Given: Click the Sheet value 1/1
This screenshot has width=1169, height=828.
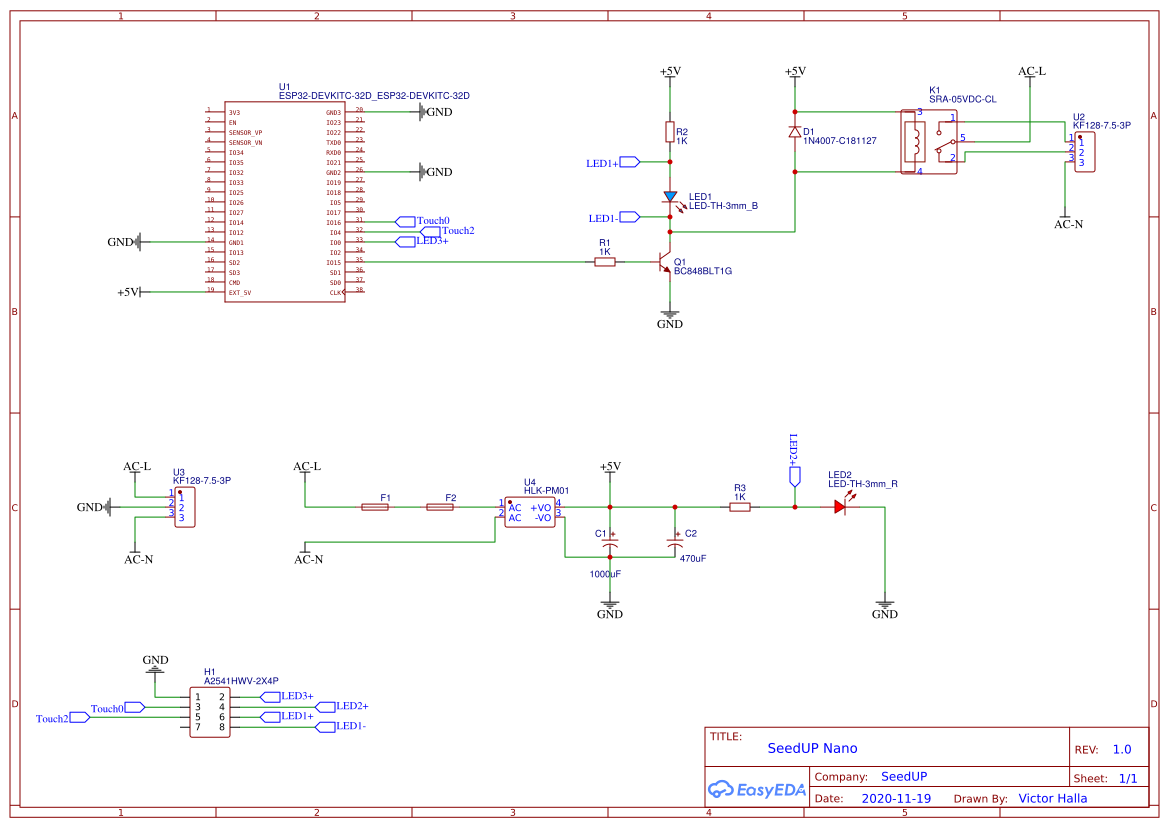Looking at the screenshot, I should tap(1128, 778).
